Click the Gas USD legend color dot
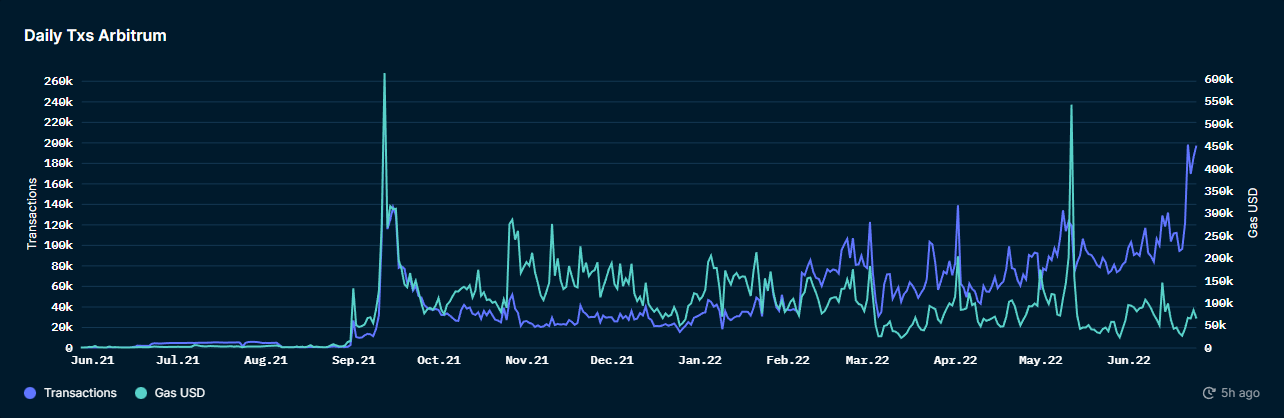 coord(140,393)
